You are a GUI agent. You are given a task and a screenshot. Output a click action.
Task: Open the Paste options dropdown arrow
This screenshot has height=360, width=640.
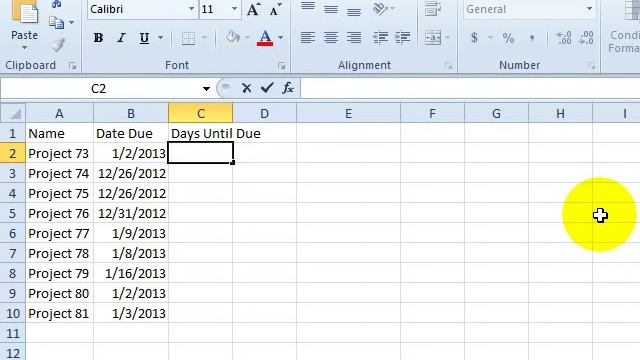(24, 48)
